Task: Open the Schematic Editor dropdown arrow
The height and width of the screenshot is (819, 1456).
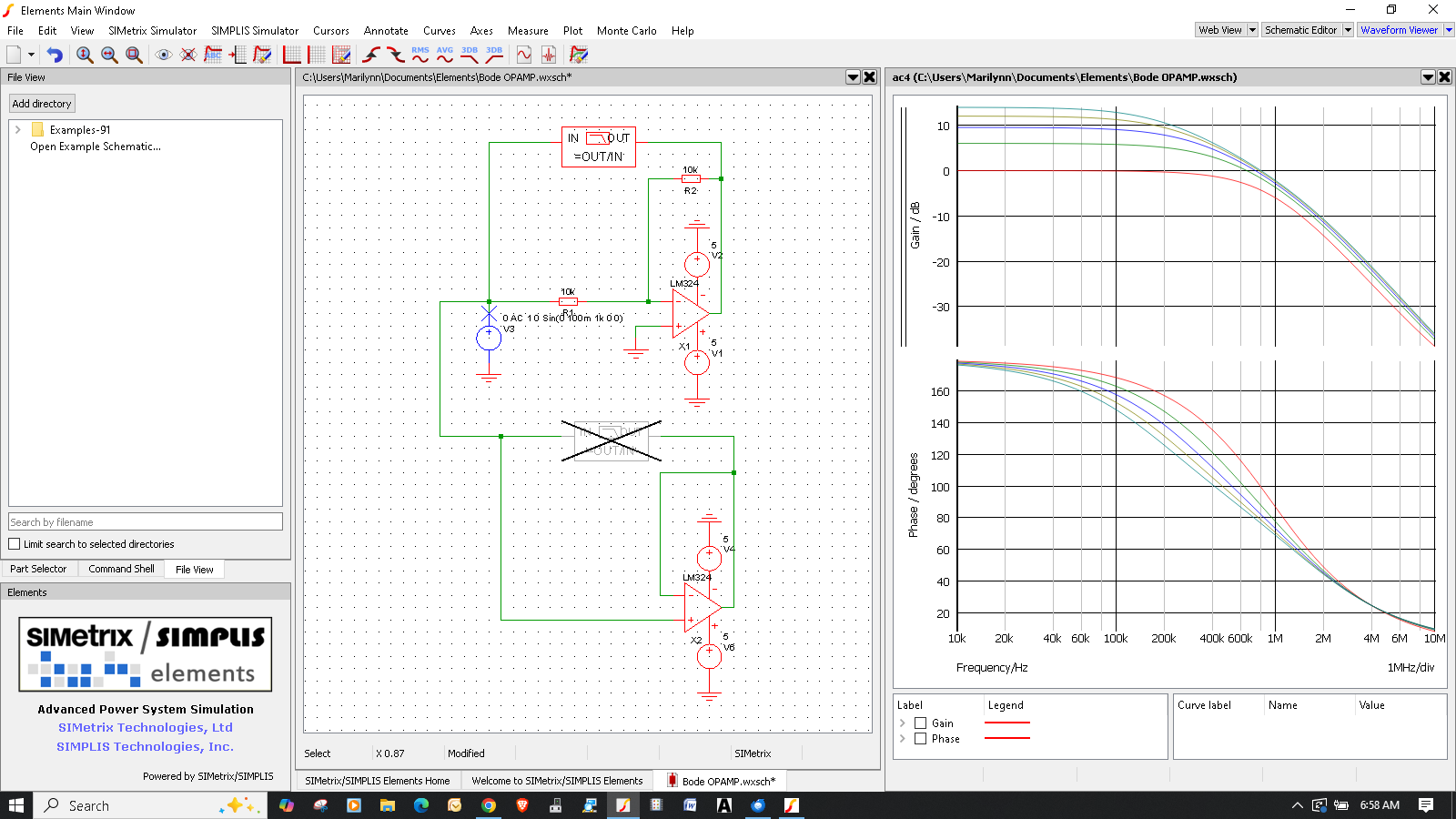Action: point(1348,30)
